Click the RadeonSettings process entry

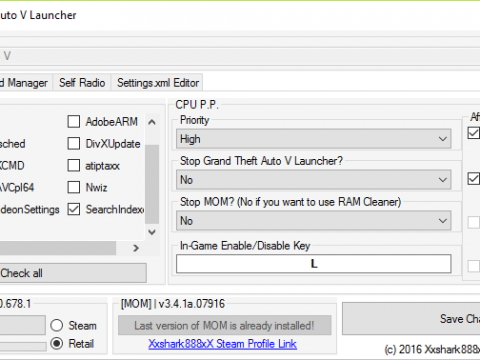pyautogui.click(x=30, y=210)
